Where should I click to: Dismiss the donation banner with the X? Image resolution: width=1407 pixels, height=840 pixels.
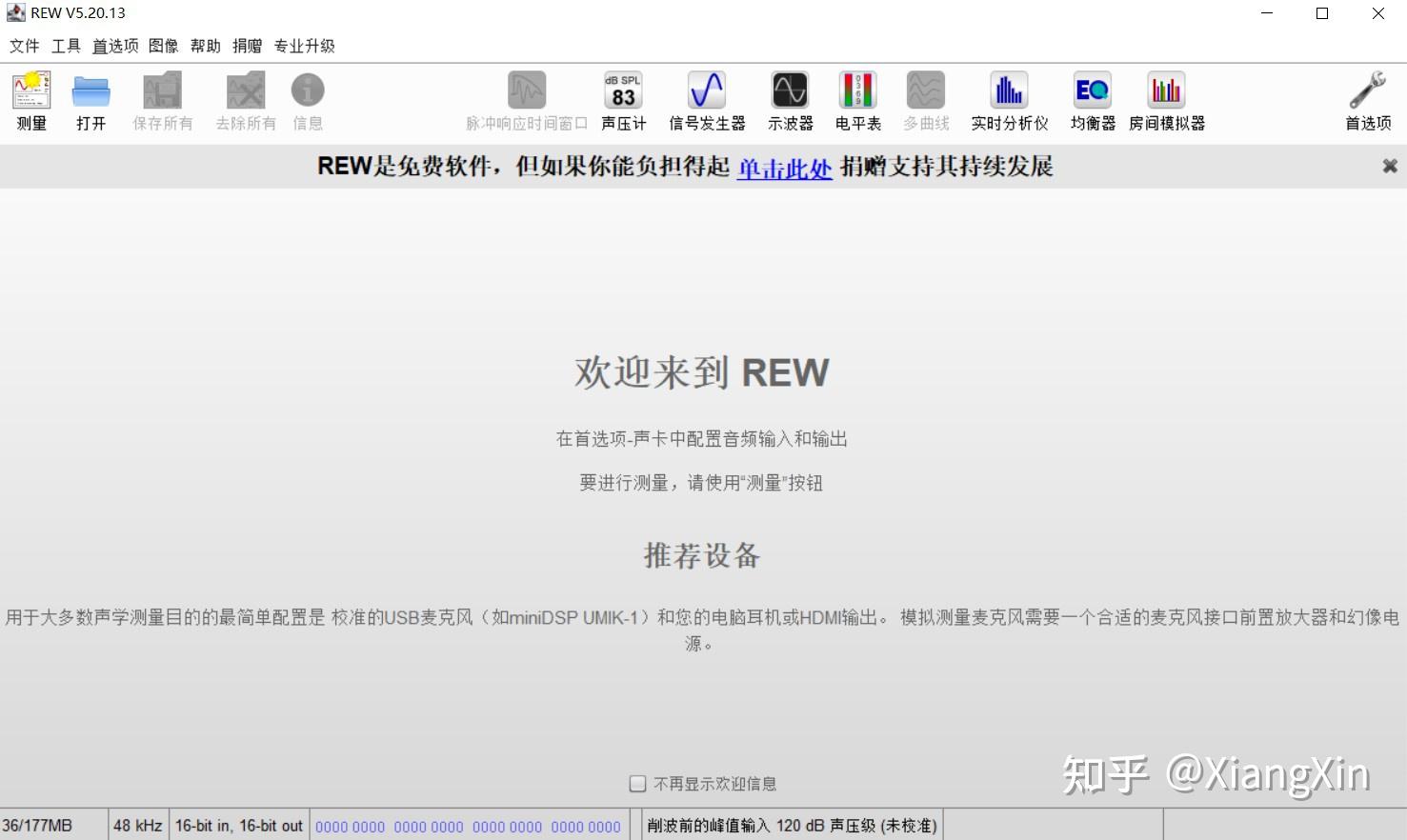click(1390, 166)
